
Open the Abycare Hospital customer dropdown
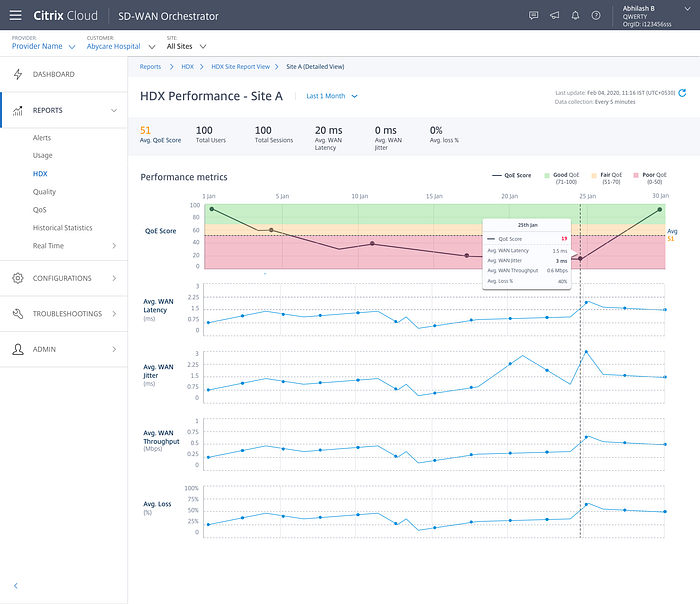(121, 46)
